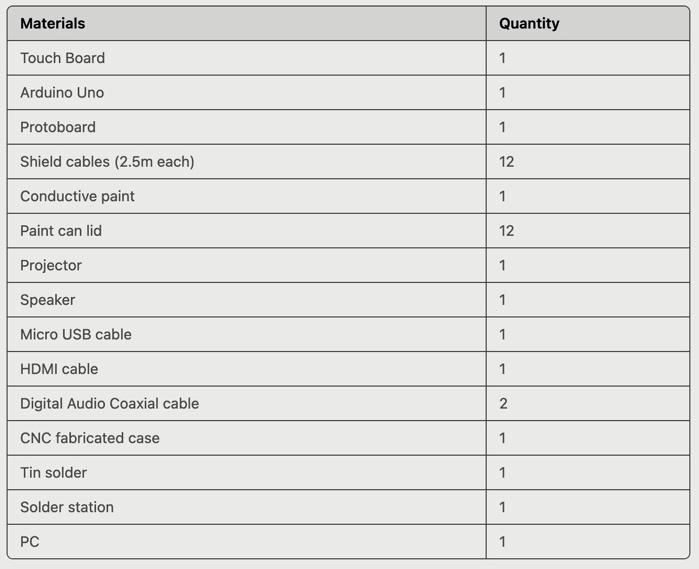The height and width of the screenshot is (569, 699).
Task: Click the HDMI cable entry
Action: point(59,369)
